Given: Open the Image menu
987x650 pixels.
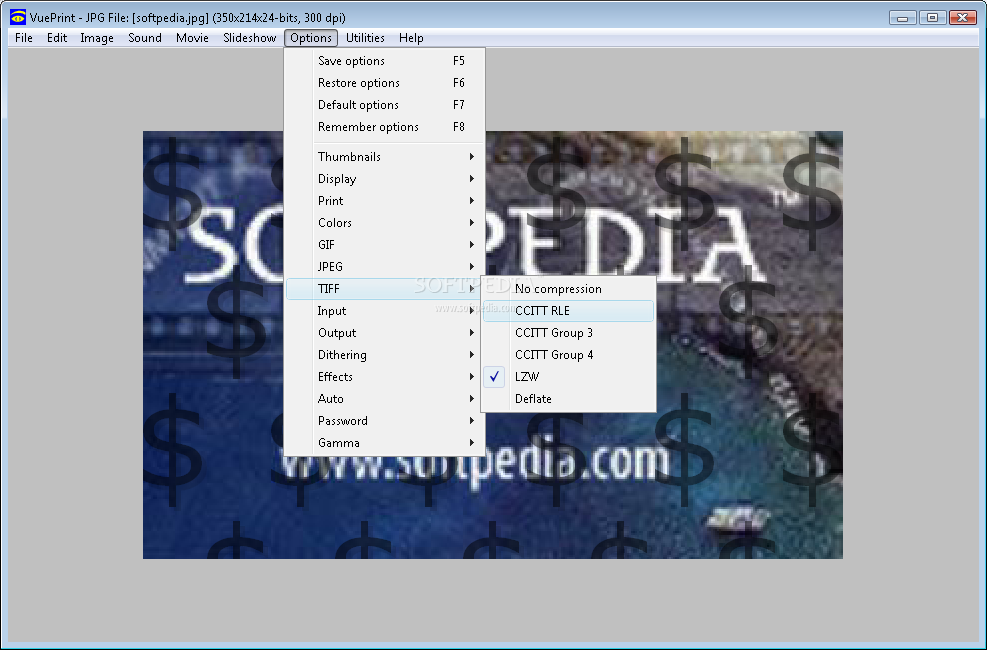Looking at the screenshot, I should click(x=97, y=38).
